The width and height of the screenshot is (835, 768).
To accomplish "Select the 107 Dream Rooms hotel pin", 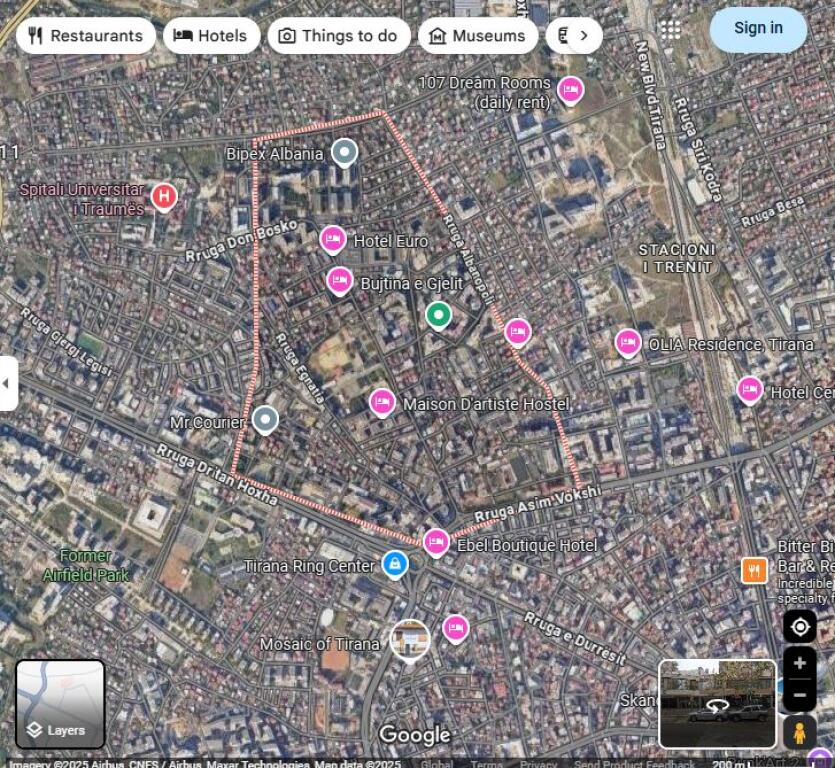I will pyautogui.click(x=570, y=89).
